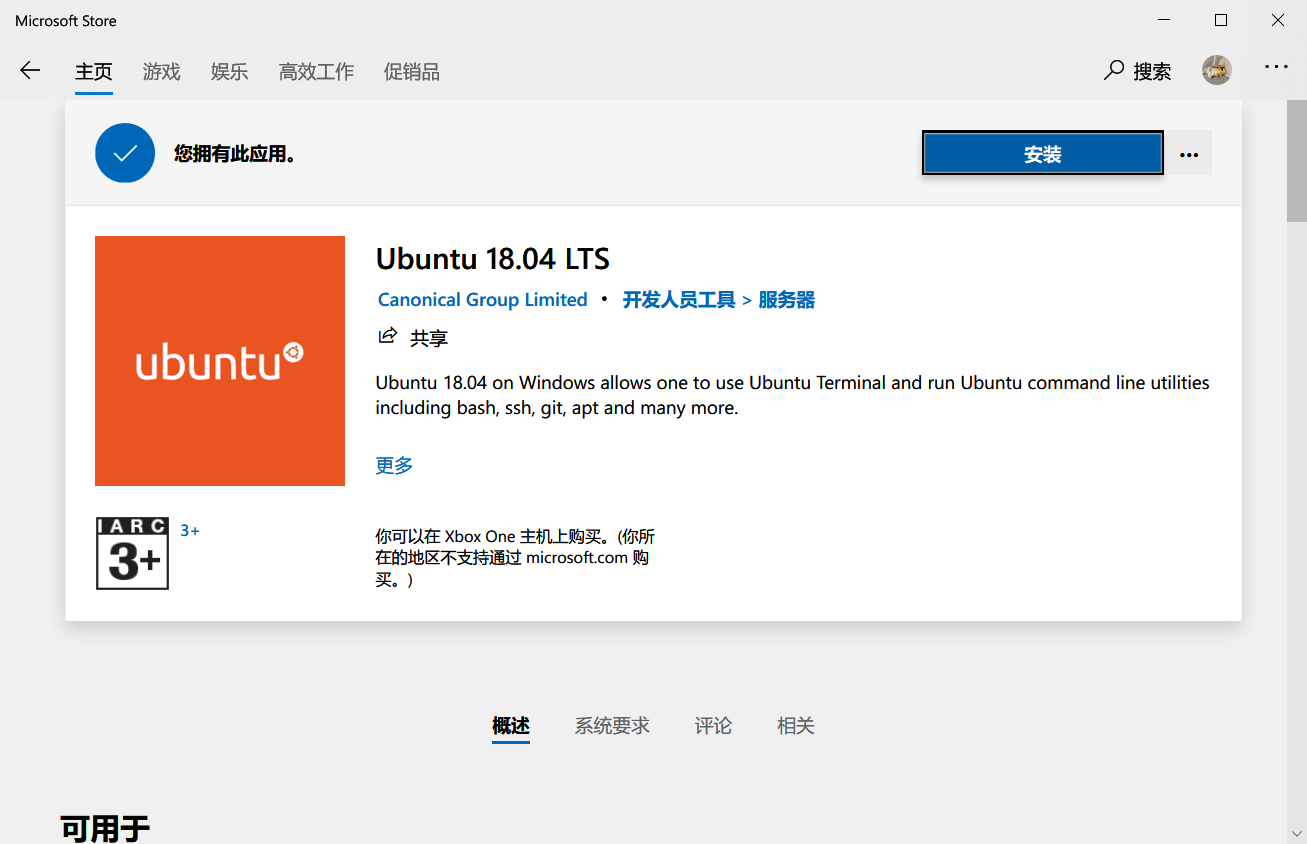Click the 共享 share label

[429, 338]
